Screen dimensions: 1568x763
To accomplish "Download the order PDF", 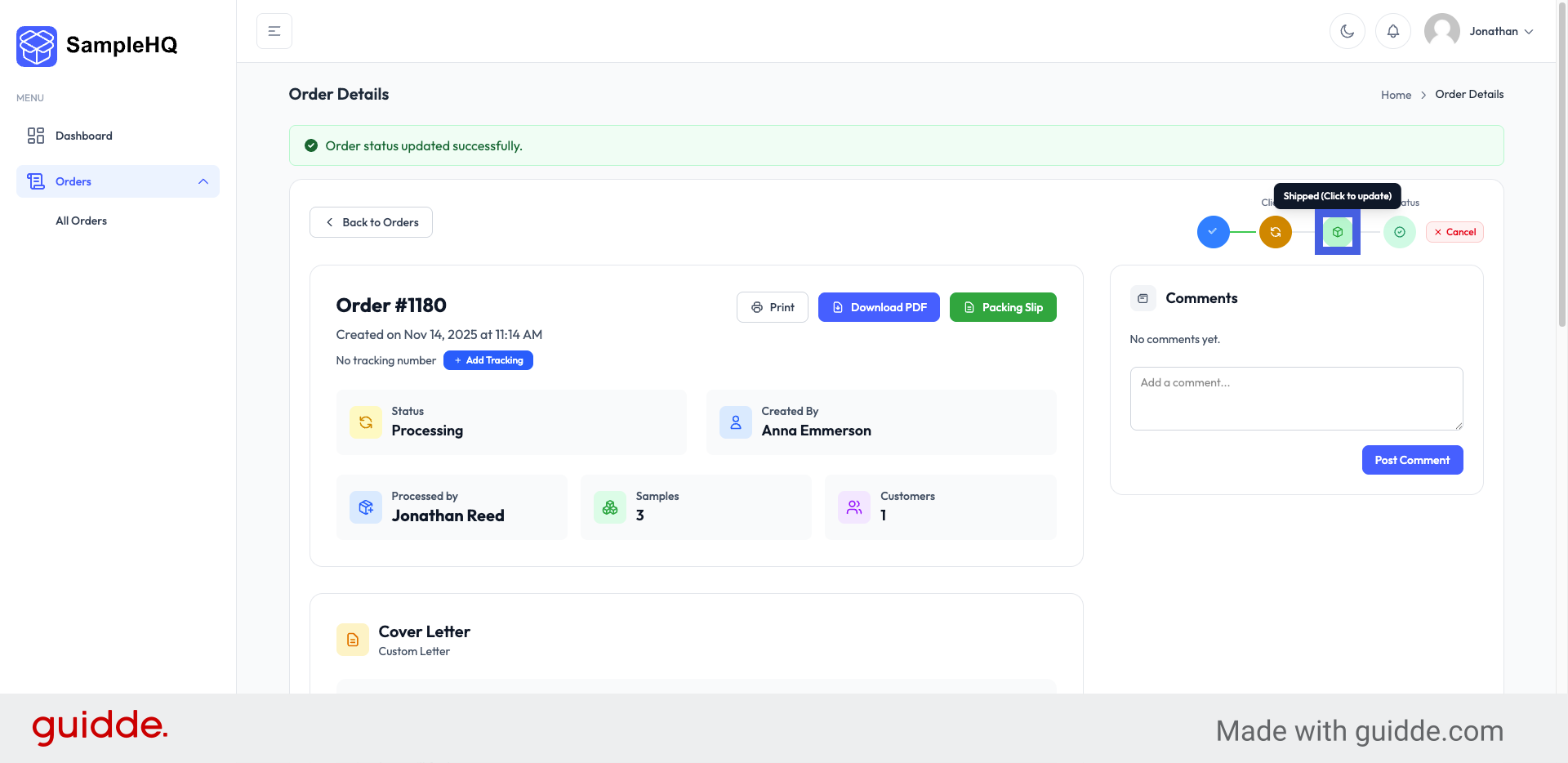I will point(879,307).
